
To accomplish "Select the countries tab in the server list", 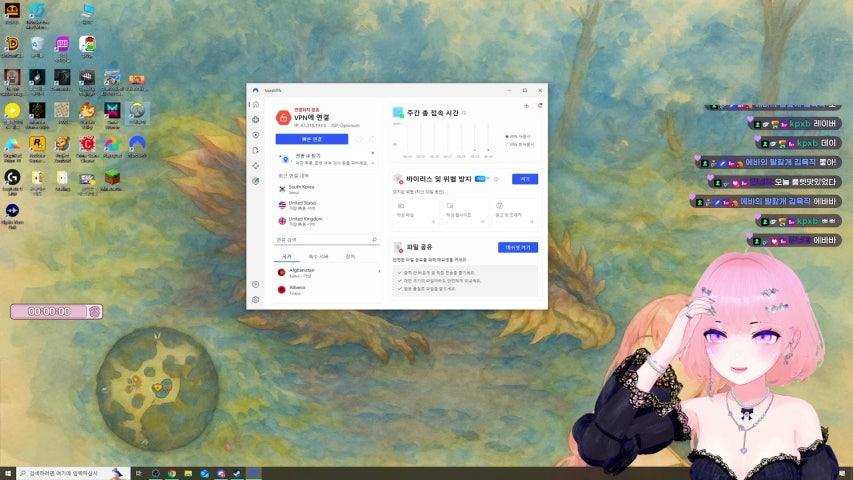I will [x=287, y=256].
